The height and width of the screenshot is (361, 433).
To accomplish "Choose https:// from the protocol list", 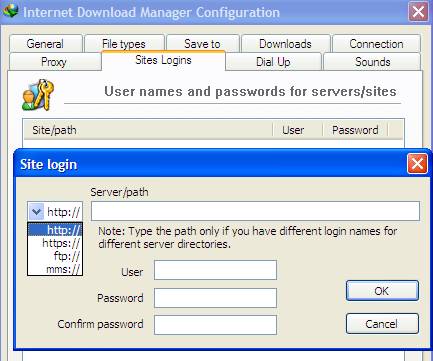I will 55,243.
